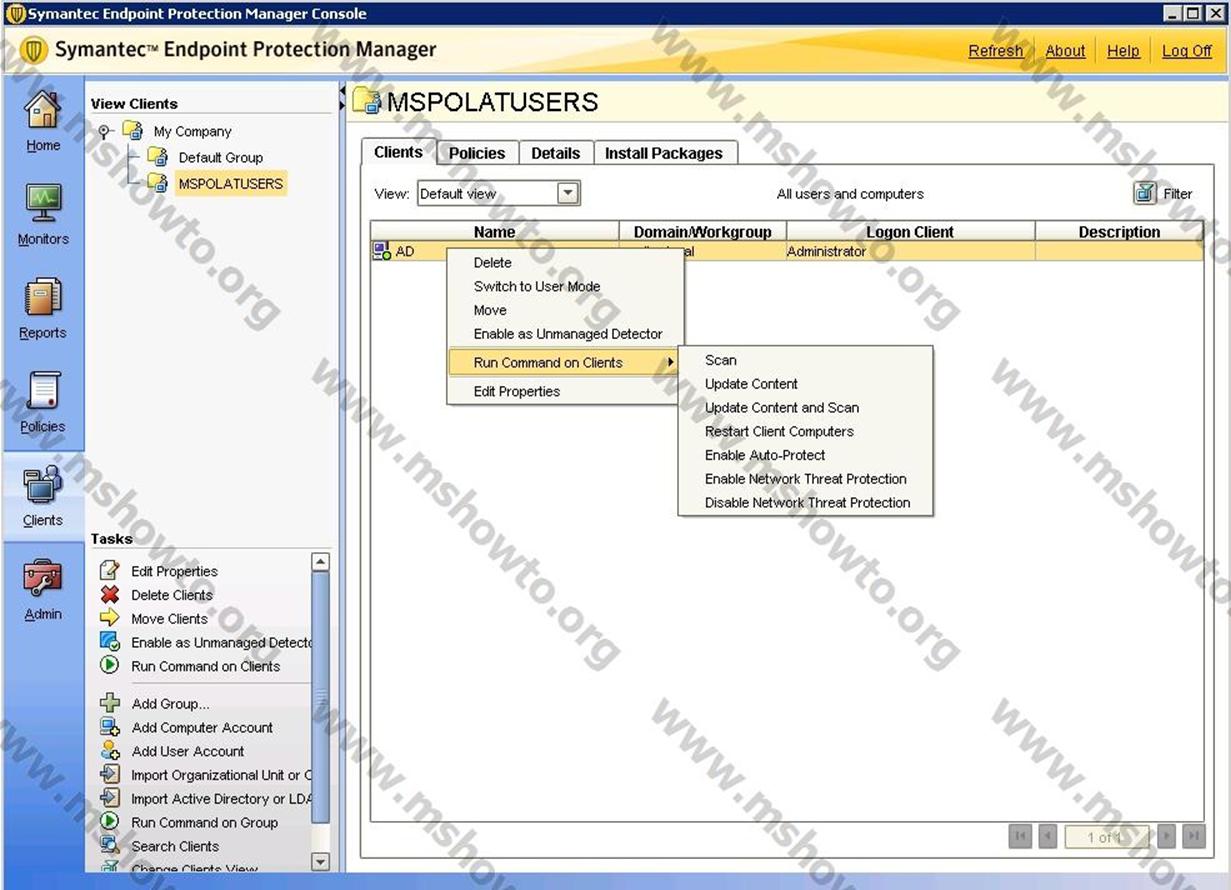Click the Add Computer Account icon
Screen dimensions: 1231x890
click(x=110, y=727)
